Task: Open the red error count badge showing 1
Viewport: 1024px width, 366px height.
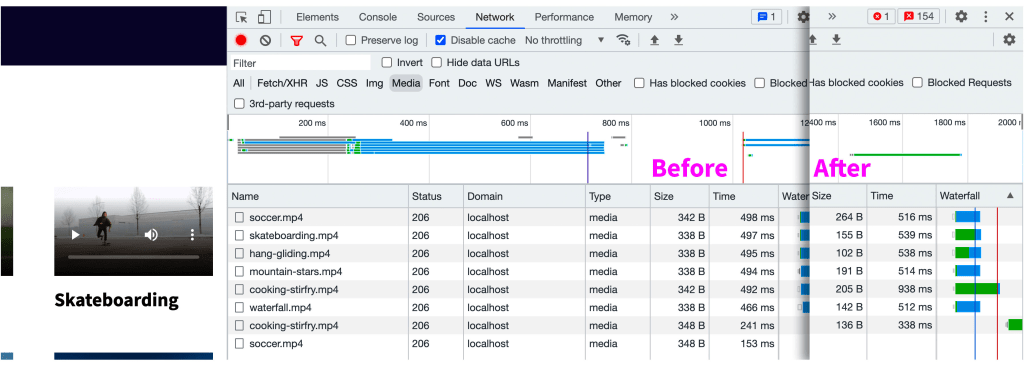Action: pos(881,16)
